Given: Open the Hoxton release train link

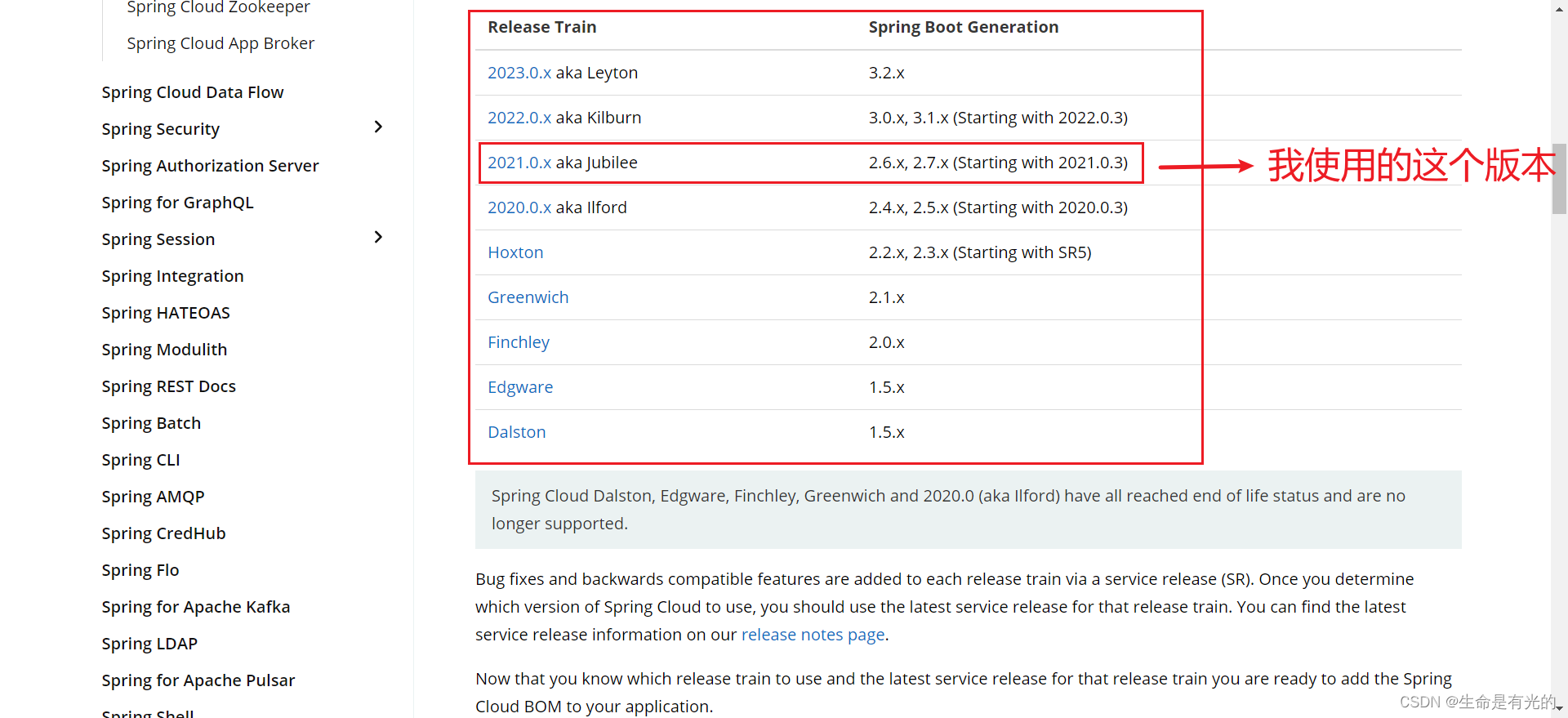Looking at the screenshot, I should point(515,252).
